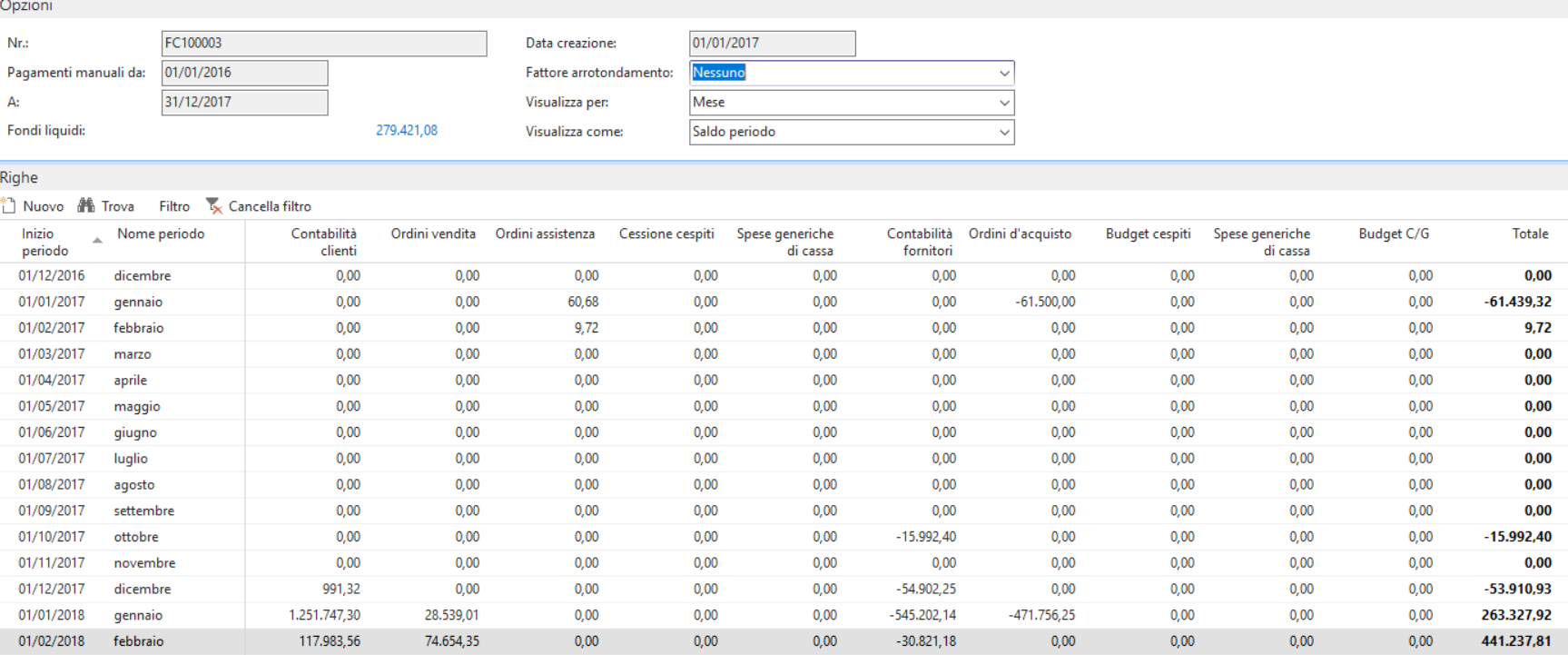Select the 01/12/2017 dicembre row
The width and height of the screenshot is (1568, 655).
point(784,589)
